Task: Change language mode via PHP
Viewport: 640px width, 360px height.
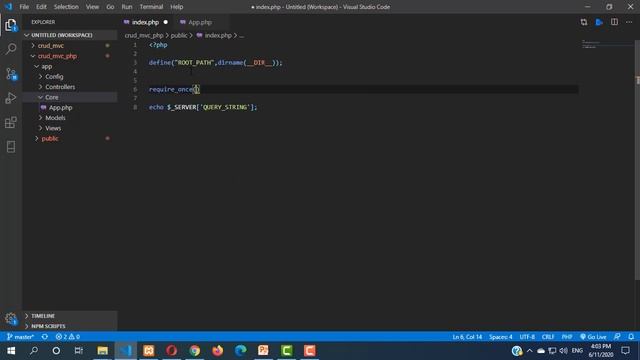Action: 567,337
